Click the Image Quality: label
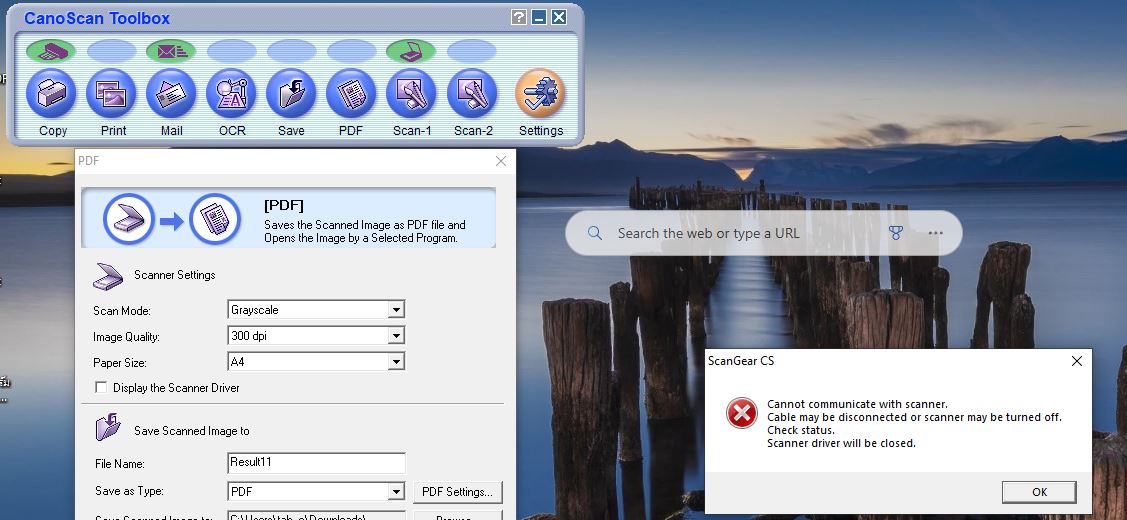The height and width of the screenshot is (520, 1127). (126, 337)
